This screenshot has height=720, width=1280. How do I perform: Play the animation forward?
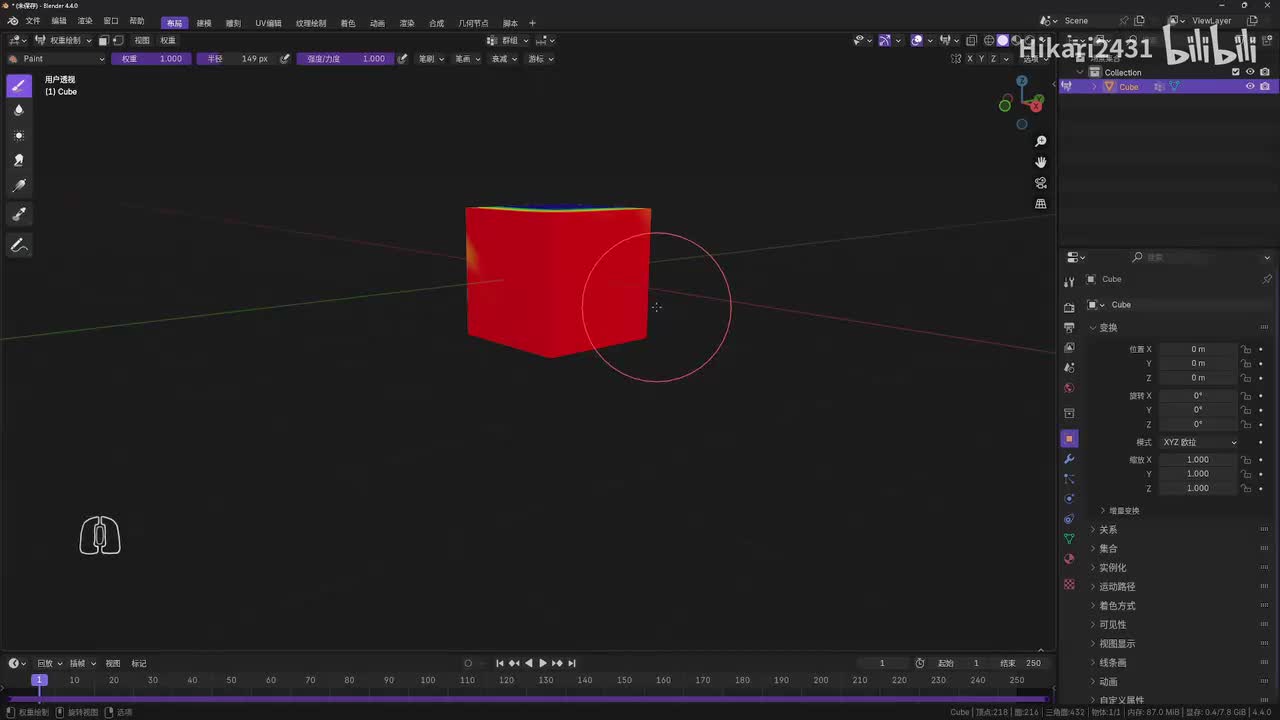(x=543, y=663)
